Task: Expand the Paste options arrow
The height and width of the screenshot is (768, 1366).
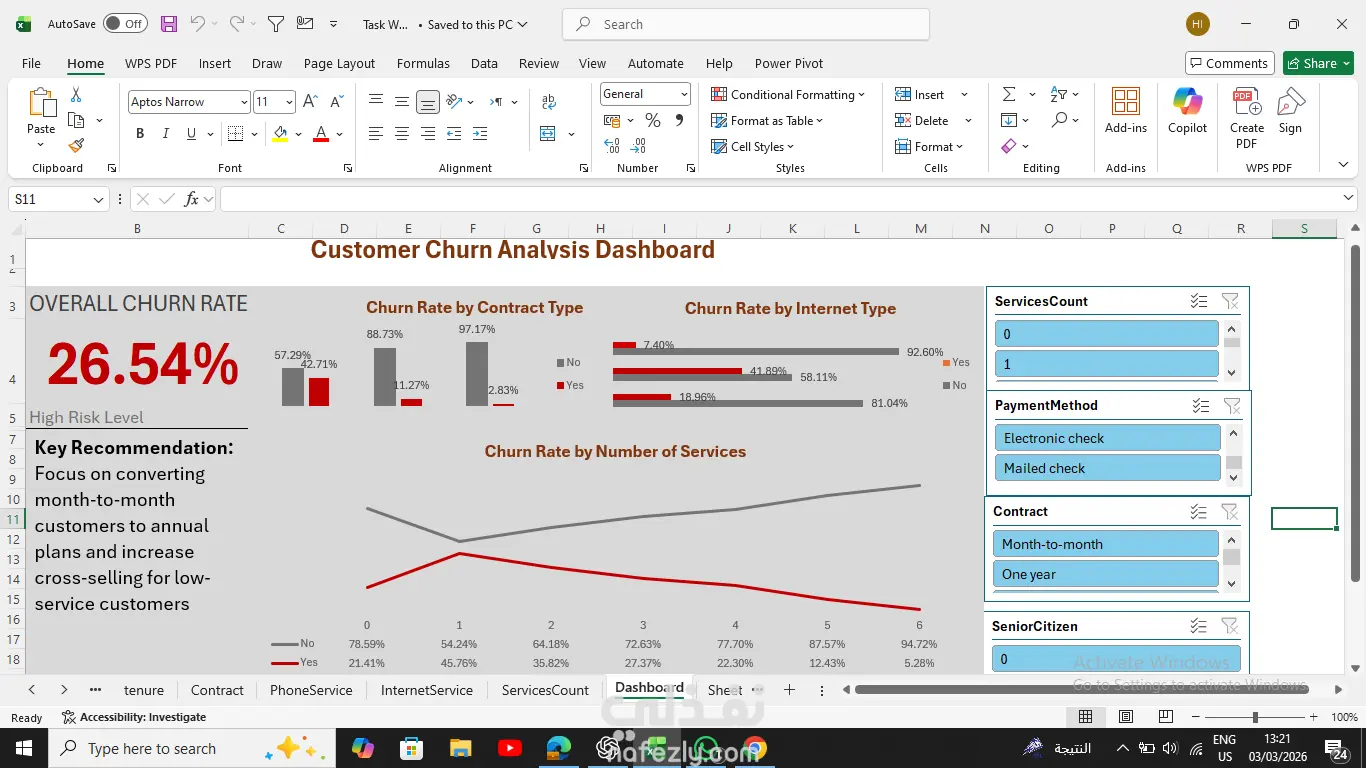Action: click(x=41, y=145)
